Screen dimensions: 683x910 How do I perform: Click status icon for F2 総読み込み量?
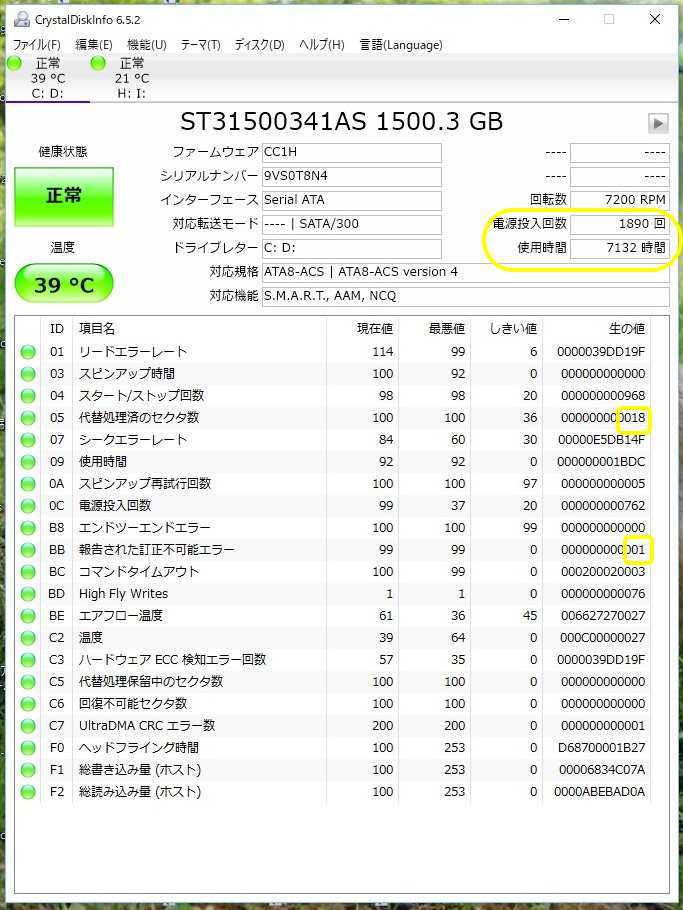point(28,793)
